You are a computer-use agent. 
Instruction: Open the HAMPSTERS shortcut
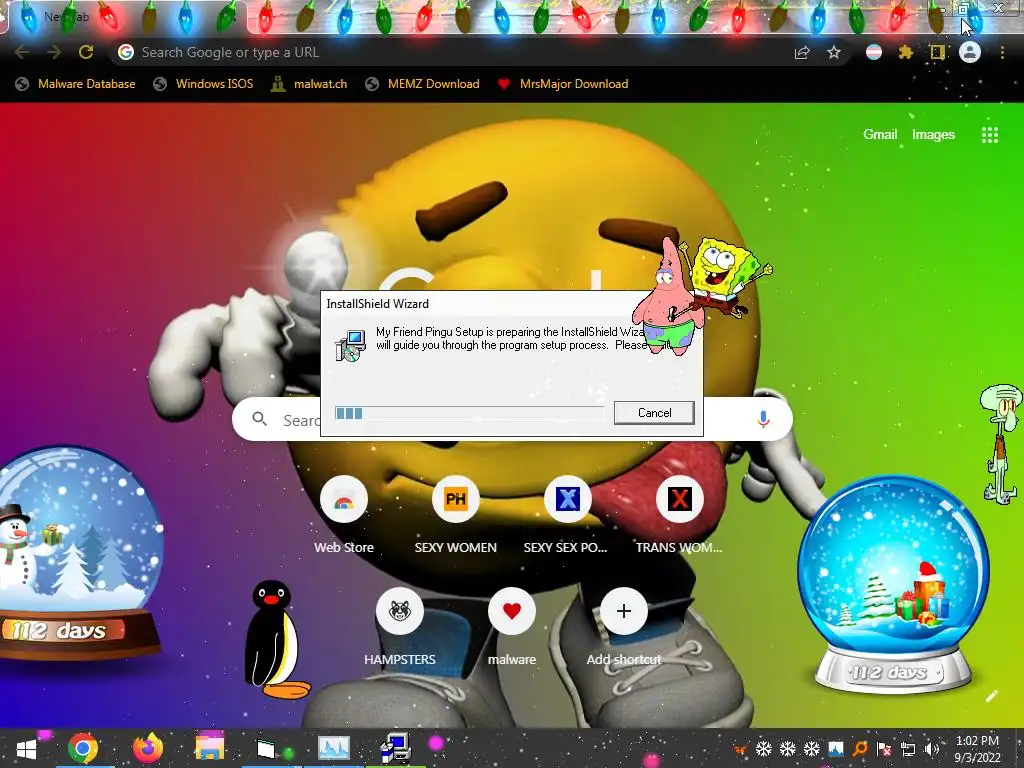(400, 628)
